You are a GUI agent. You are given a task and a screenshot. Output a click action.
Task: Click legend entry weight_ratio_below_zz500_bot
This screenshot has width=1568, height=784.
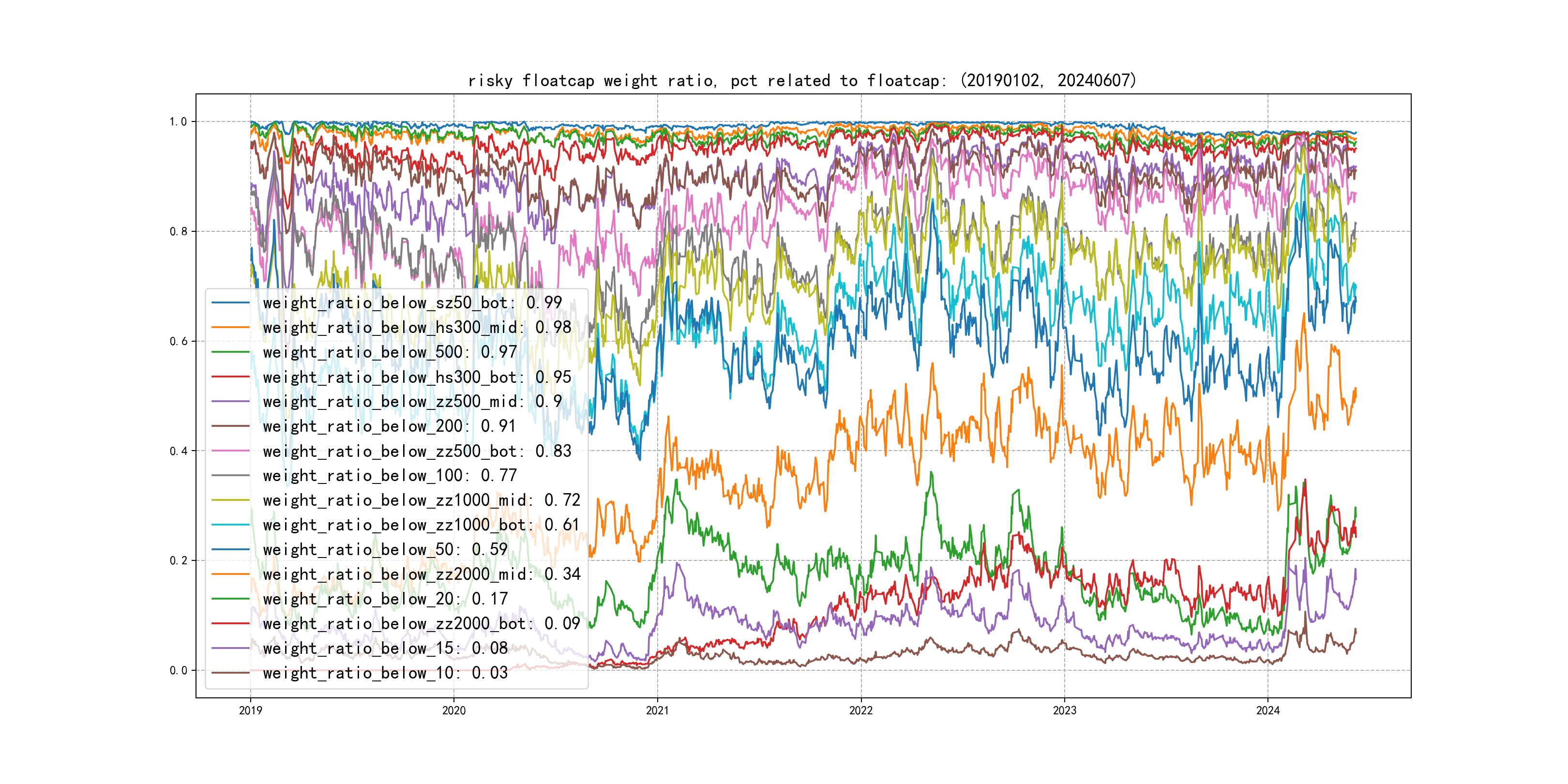point(417,451)
